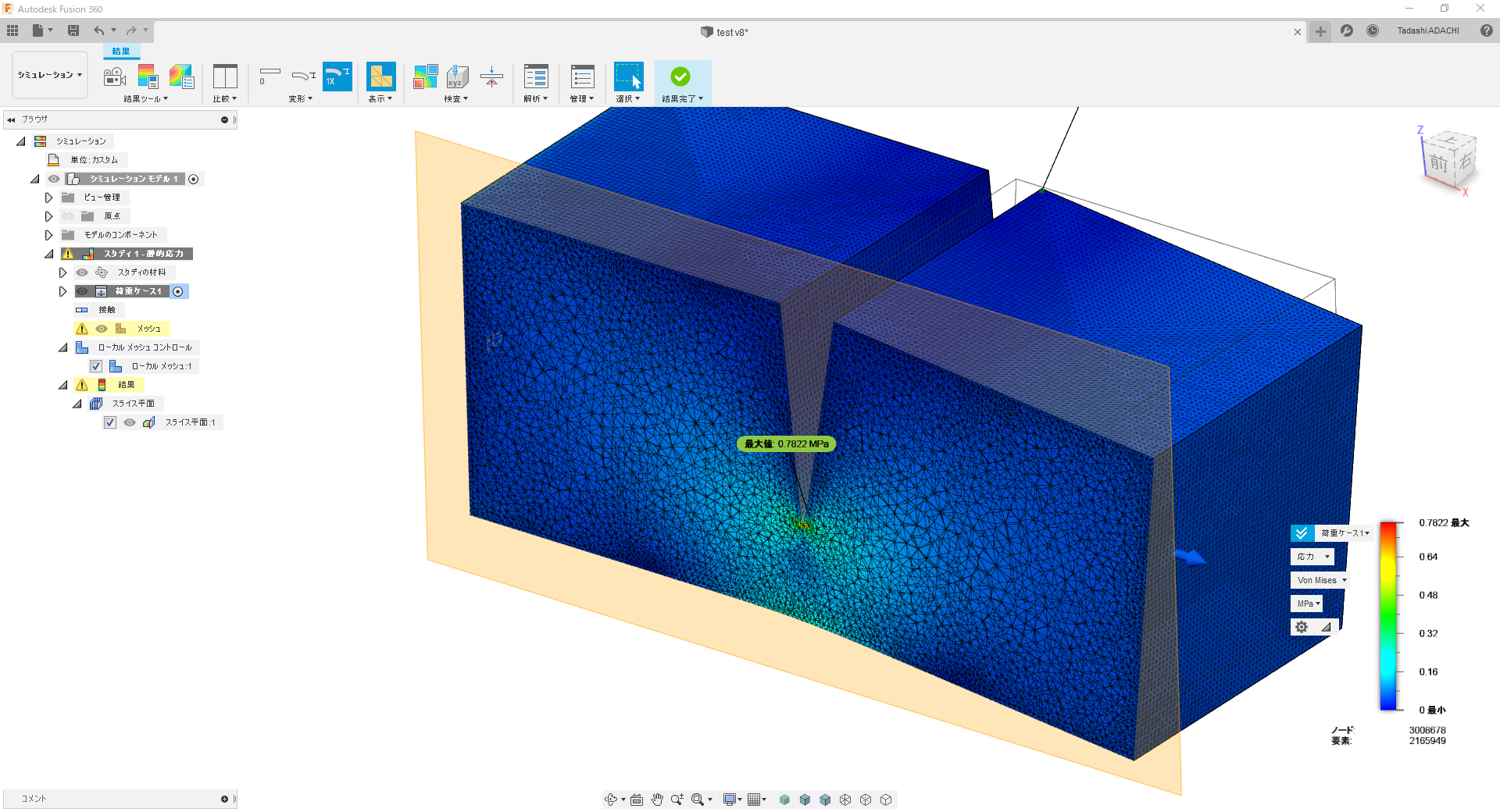Click the legend settings gear icon

(1302, 627)
